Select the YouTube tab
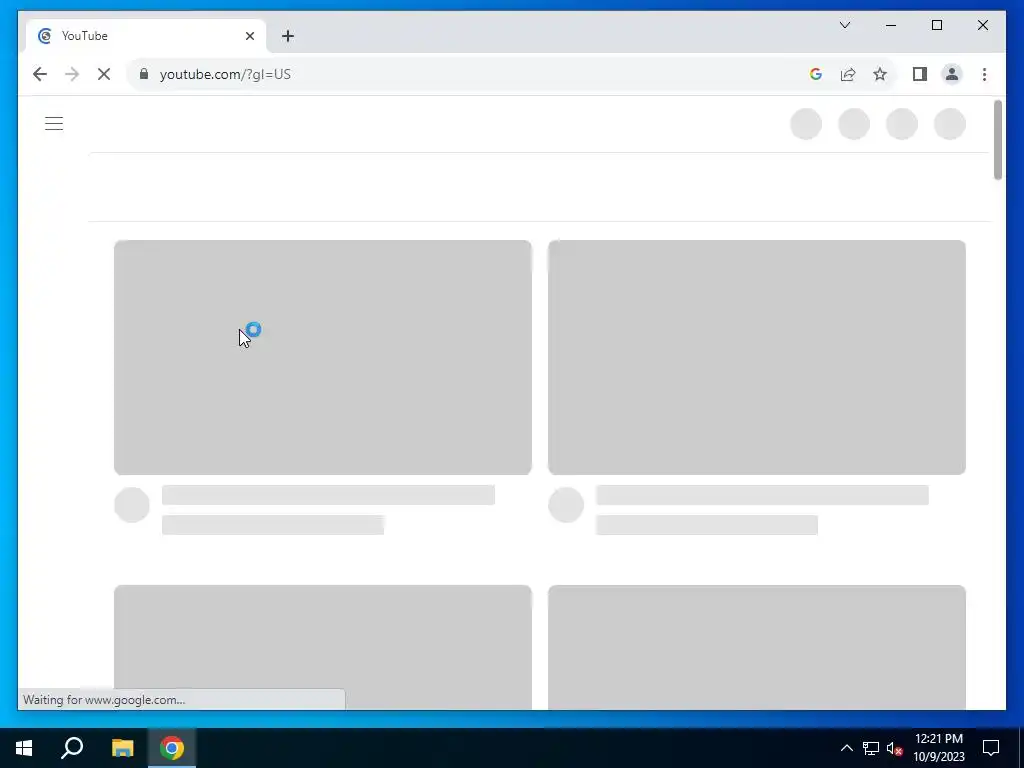Image resolution: width=1024 pixels, height=768 pixels. tap(146, 36)
